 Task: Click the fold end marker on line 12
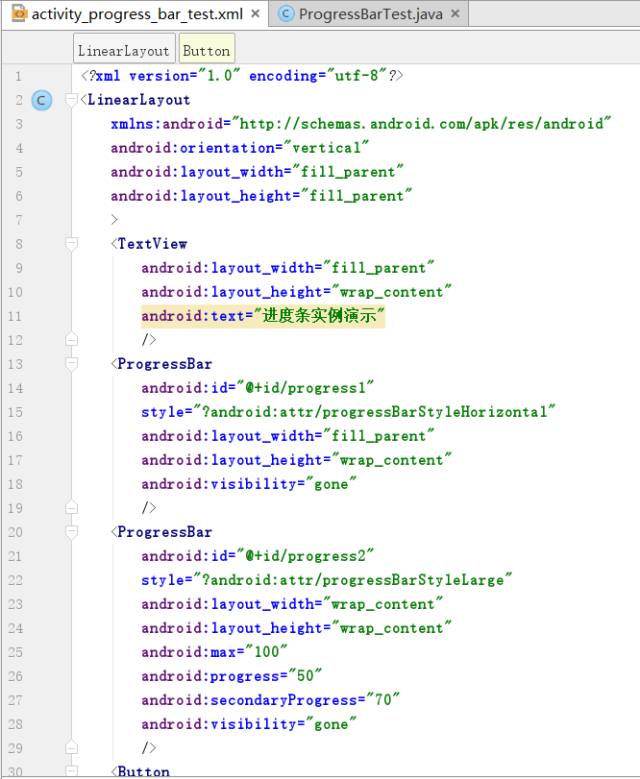pos(72,340)
